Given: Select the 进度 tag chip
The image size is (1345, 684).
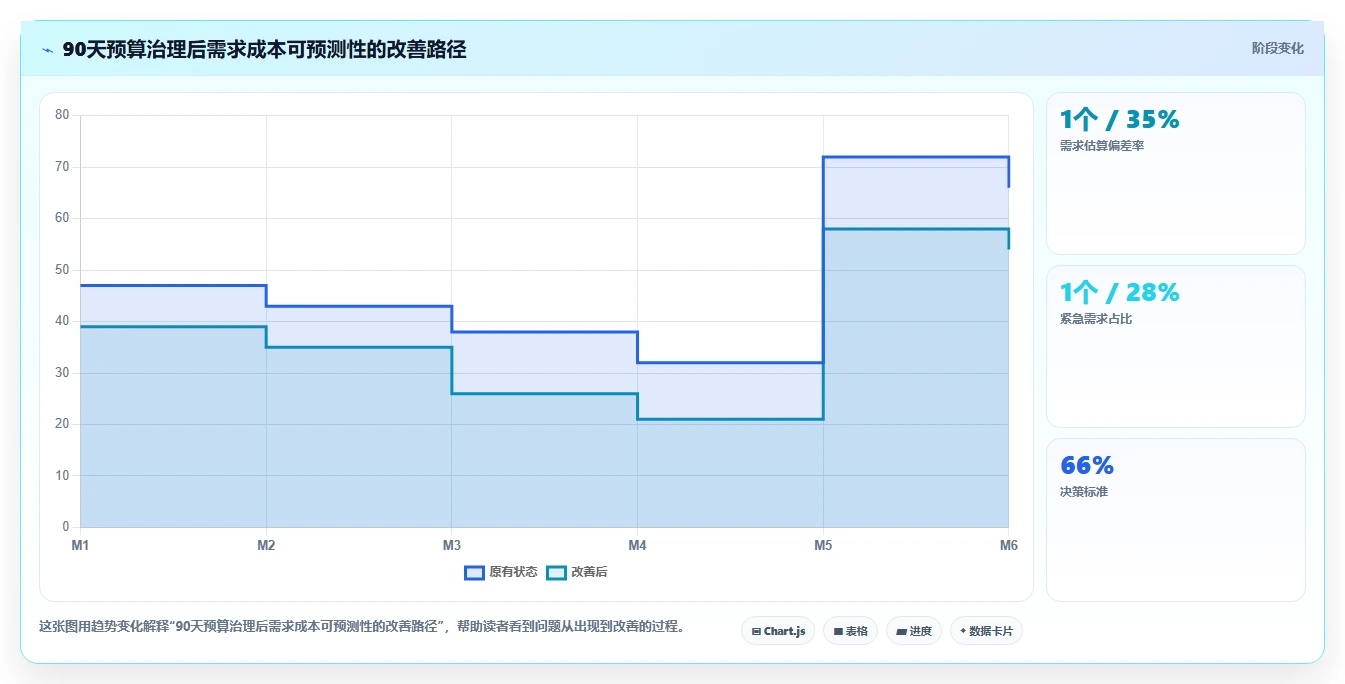Looking at the screenshot, I should coord(914,631).
